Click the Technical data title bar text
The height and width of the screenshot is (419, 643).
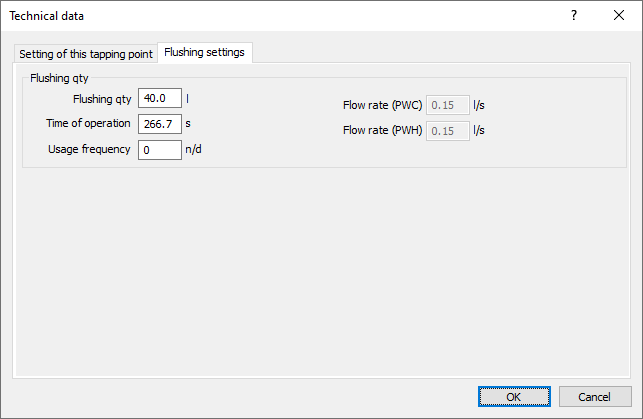coord(46,16)
